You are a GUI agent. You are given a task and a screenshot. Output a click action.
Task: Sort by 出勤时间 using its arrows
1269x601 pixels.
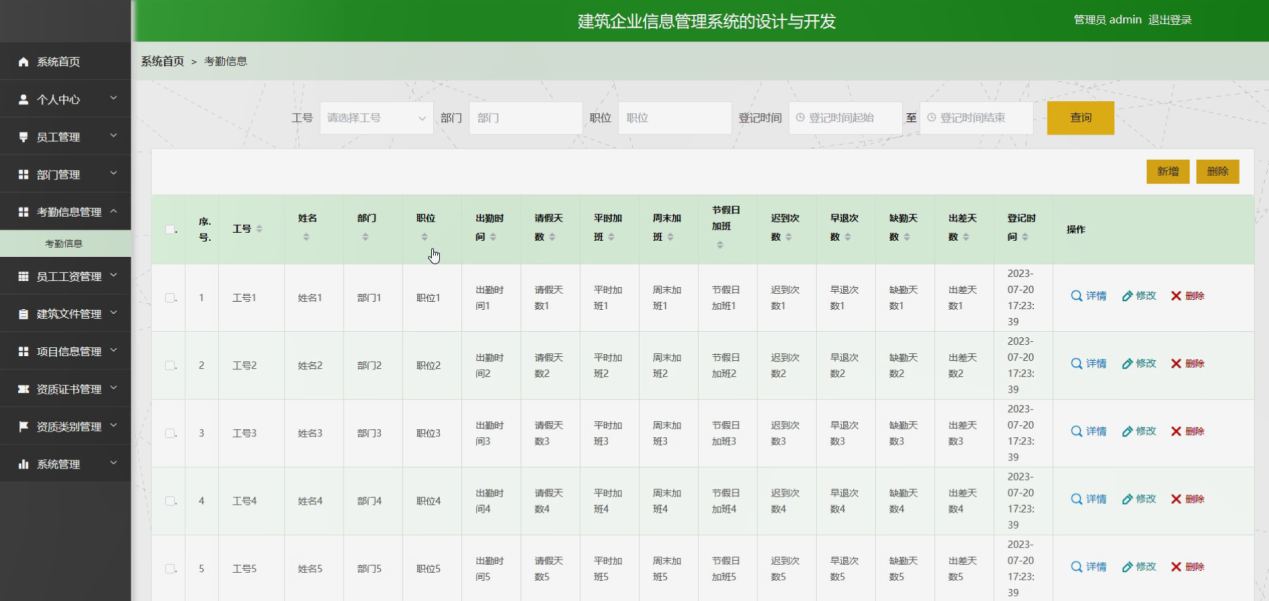pyautogui.click(x=493, y=237)
